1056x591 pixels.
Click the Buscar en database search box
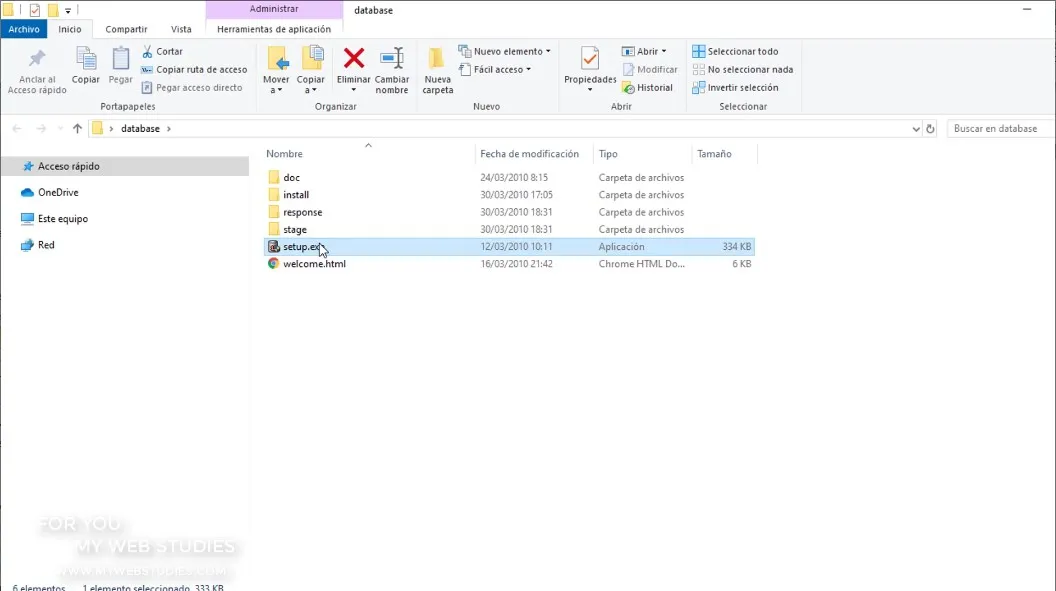(999, 129)
